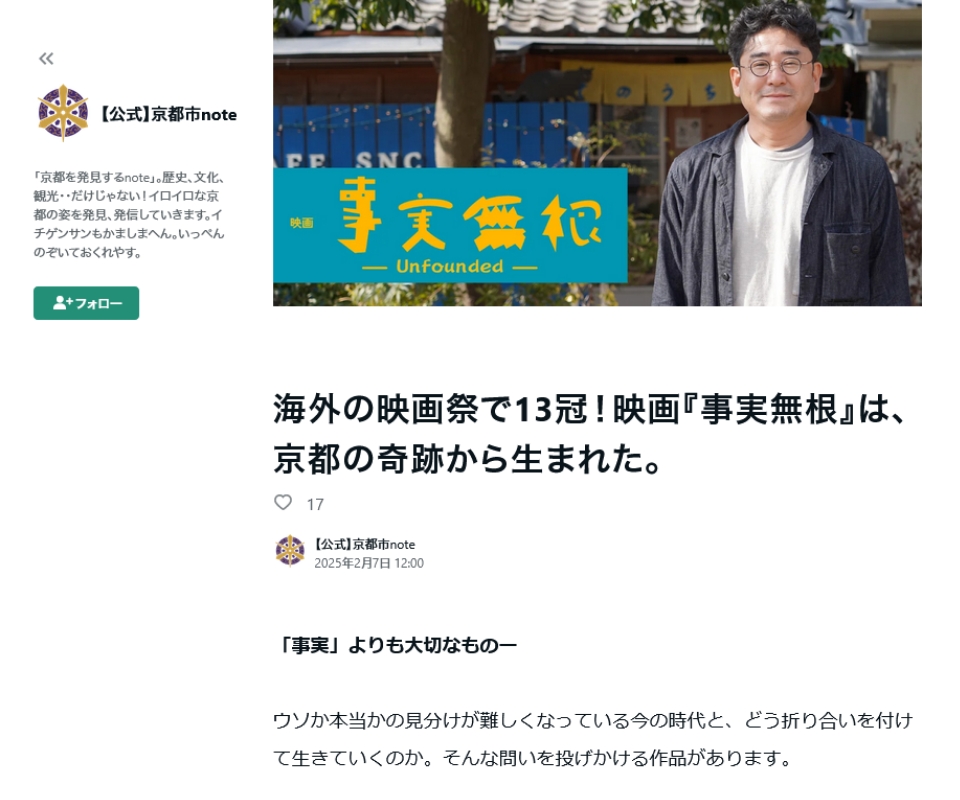Open the author name 【公式】京都市note byline
Image resolution: width=960 pixels, height=800 pixels.
pos(365,544)
